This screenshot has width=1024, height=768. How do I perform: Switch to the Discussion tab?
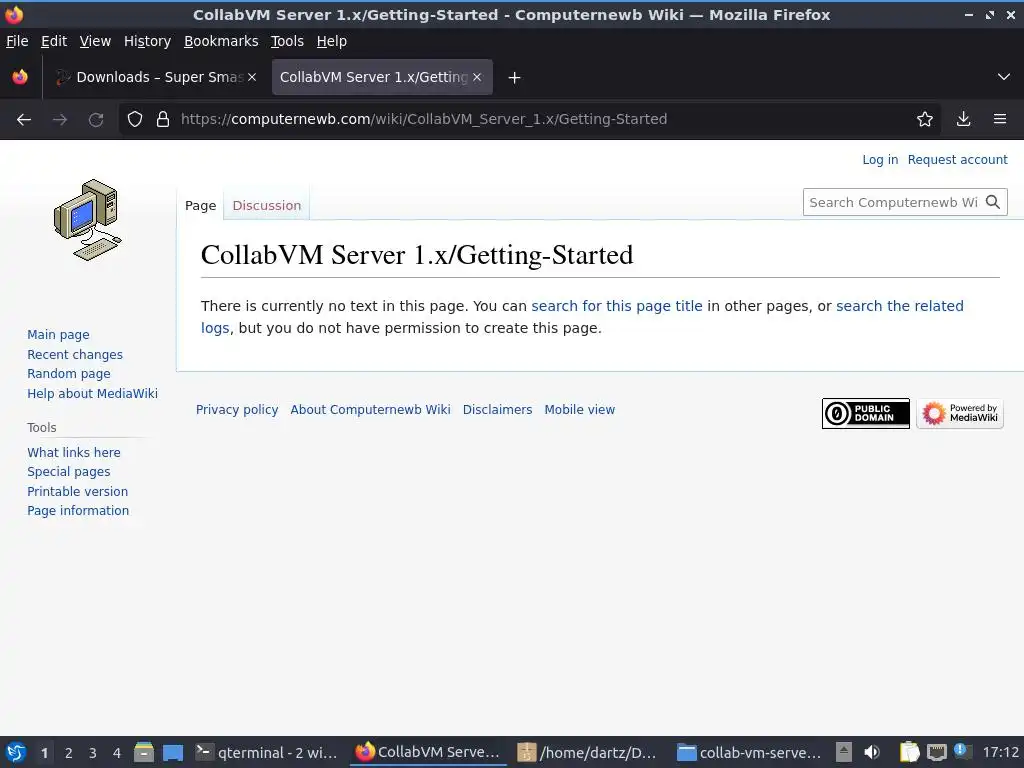click(x=266, y=205)
